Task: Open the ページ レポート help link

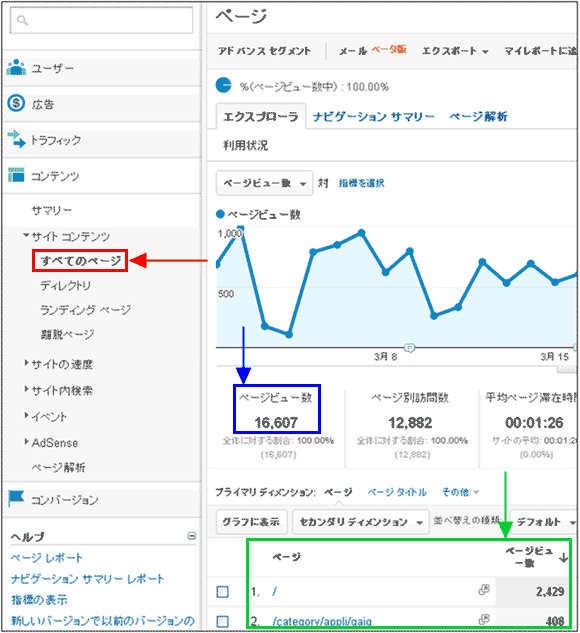Action: [x=46, y=558]
